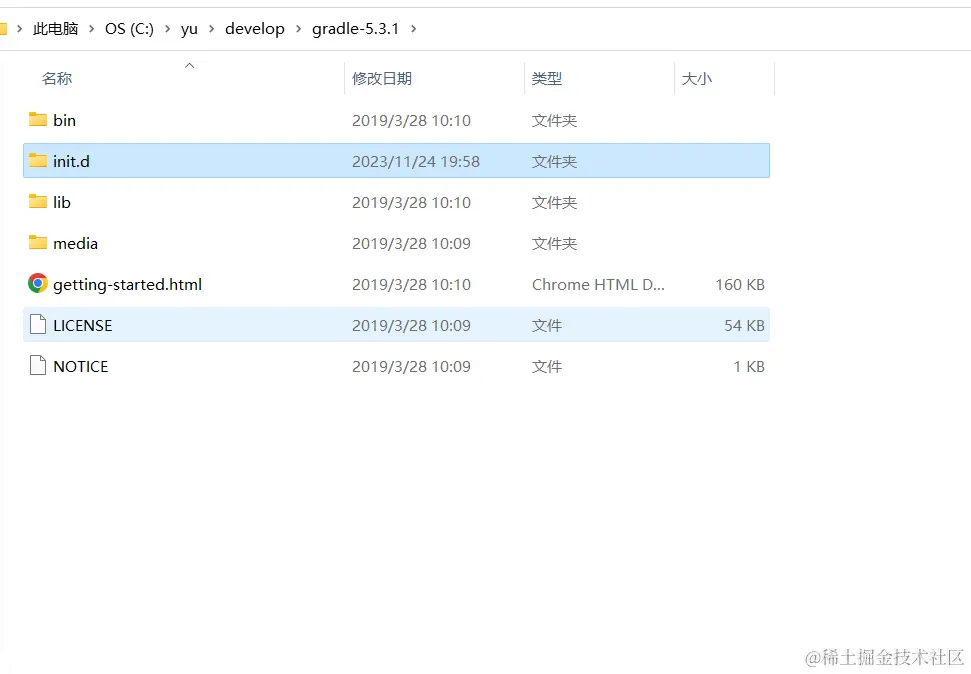The width and height of the screenshot is (971, 674).
Task: Expand the chevron after gradle-5.3.1 in the path
Action: [413, 28]
